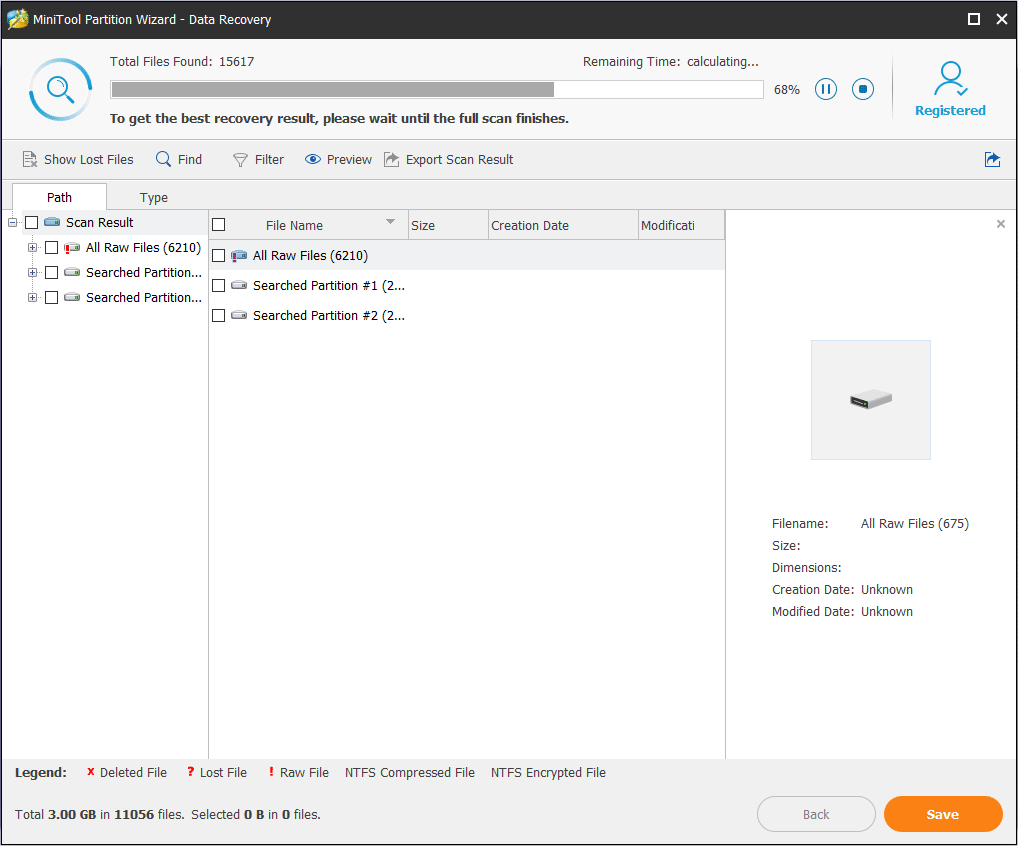Click the Back button

click(816, 814)
